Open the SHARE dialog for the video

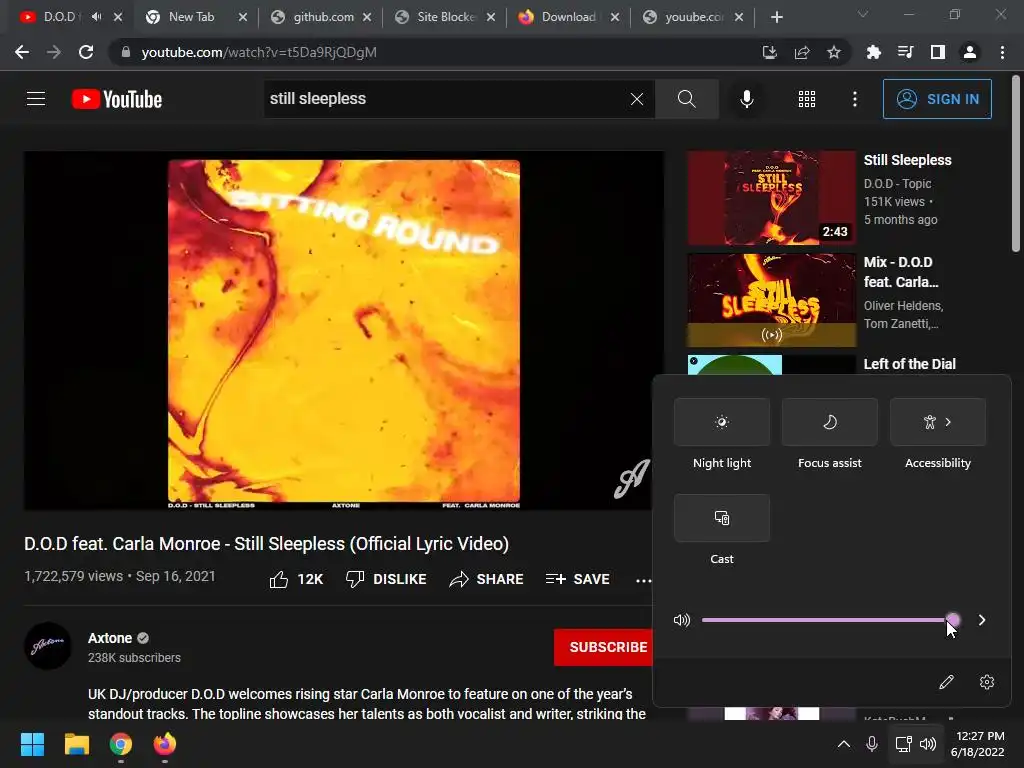(487, 579)
